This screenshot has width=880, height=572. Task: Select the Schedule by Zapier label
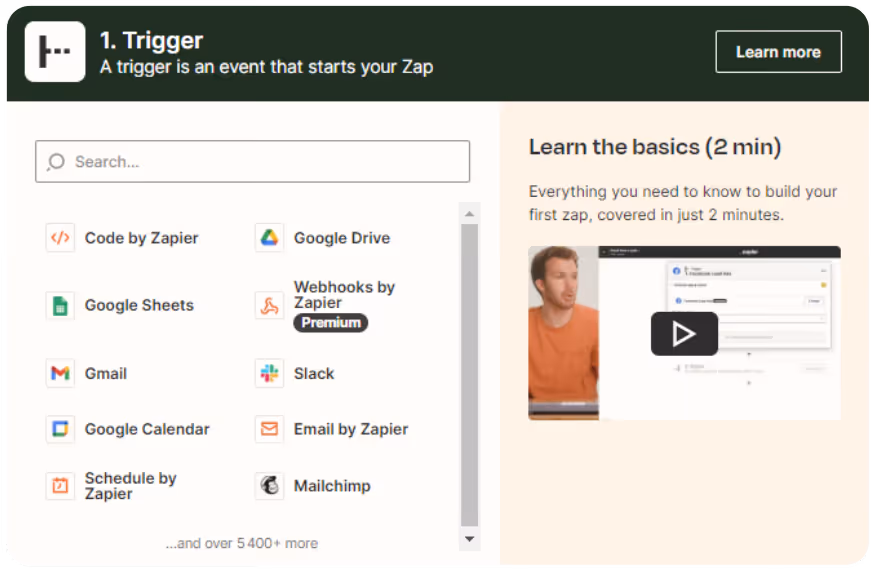point(130,486)
